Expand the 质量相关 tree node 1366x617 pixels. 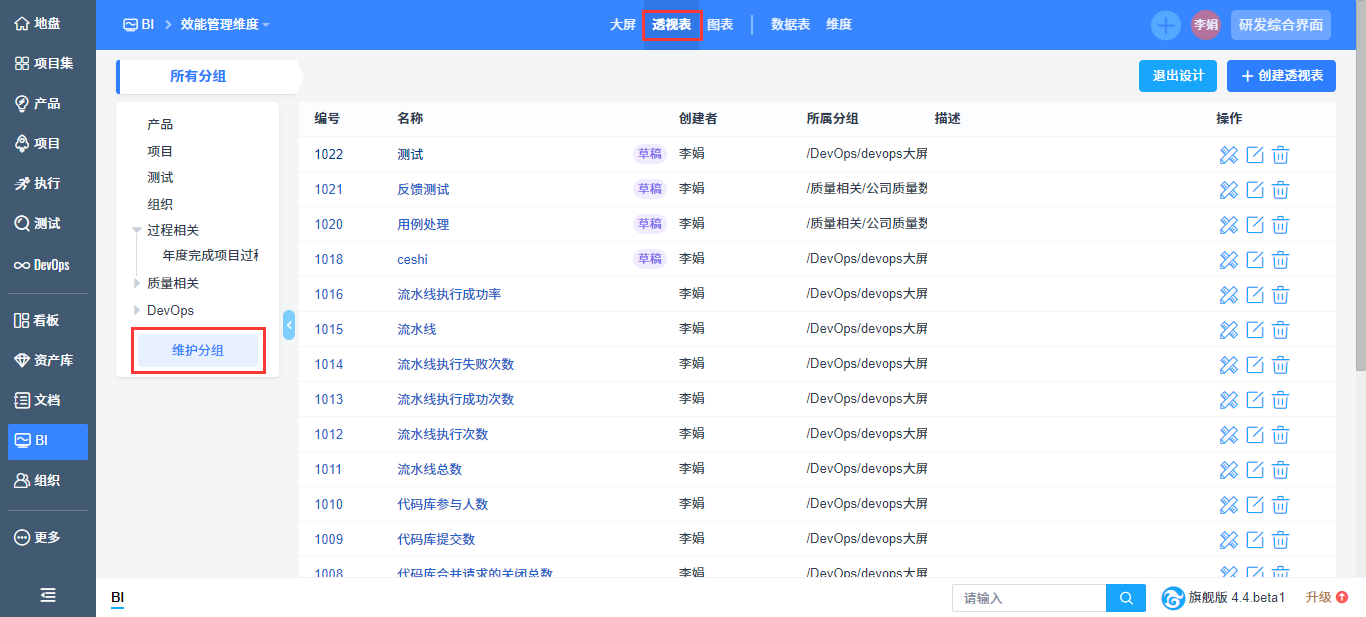pyautogui.click(x=137, y=283)
